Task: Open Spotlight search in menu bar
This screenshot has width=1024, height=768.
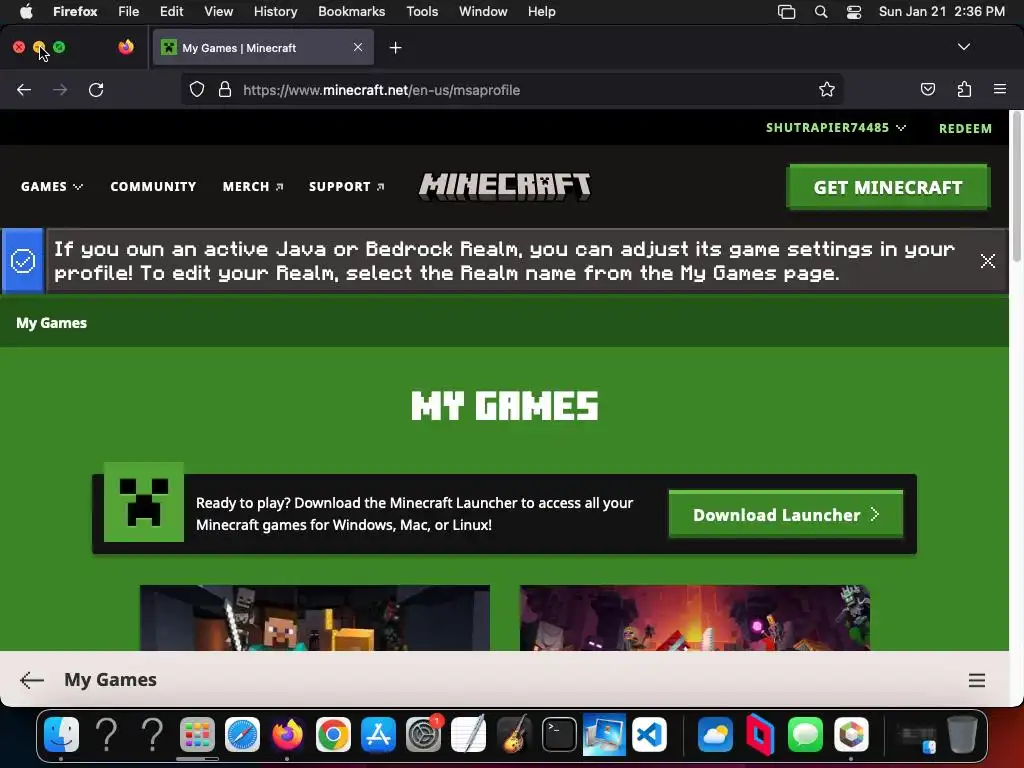Action: point(821,12)
